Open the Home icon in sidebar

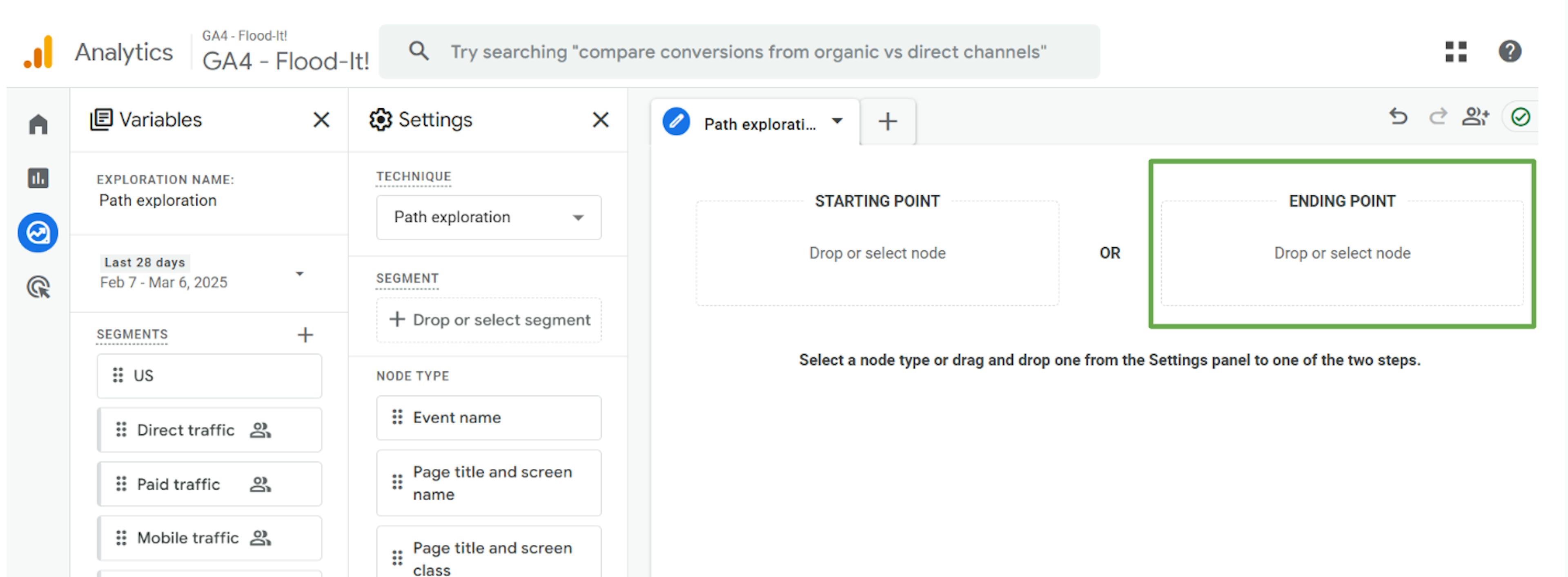38,124
